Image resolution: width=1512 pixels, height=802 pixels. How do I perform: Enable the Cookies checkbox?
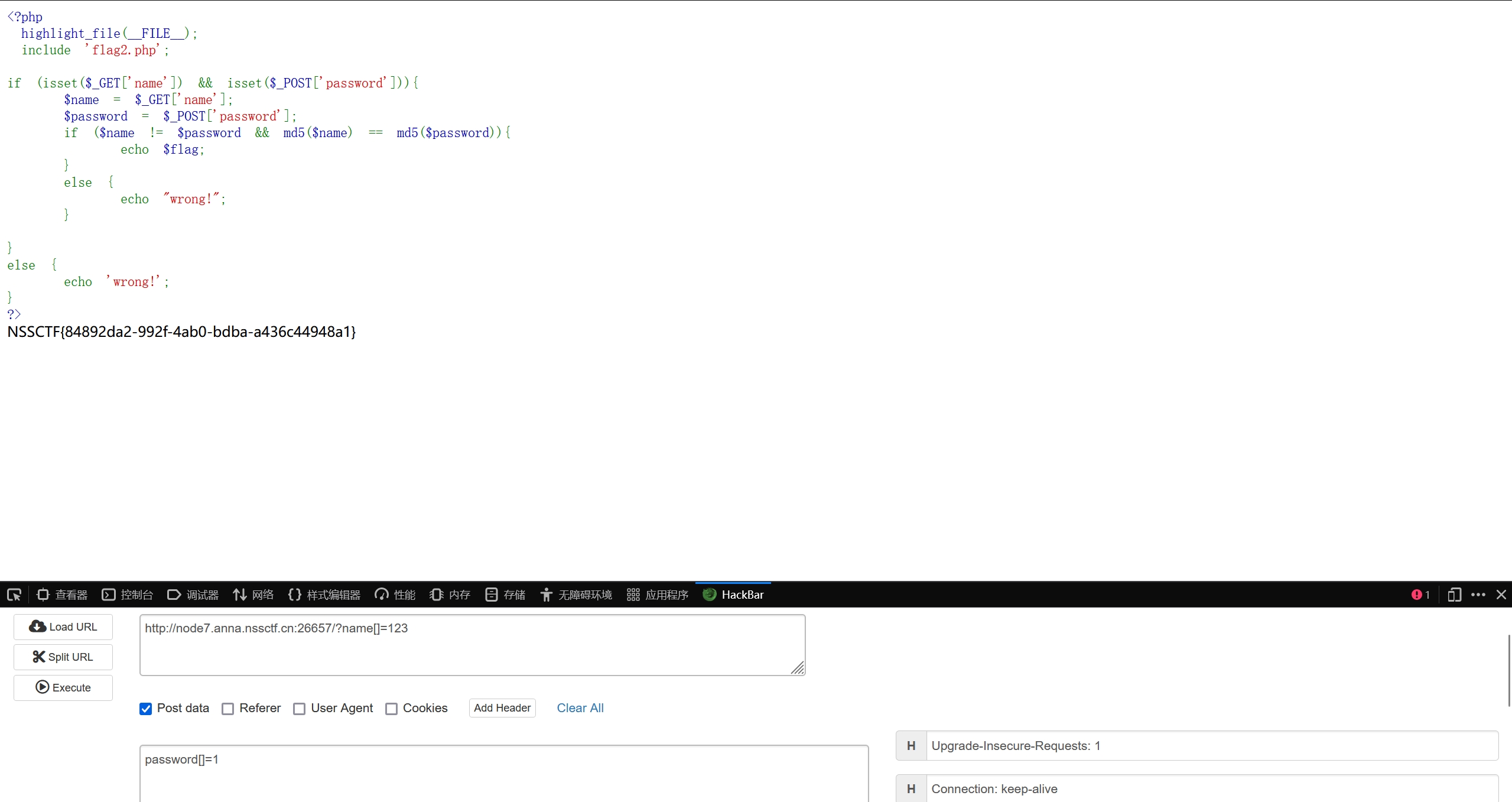coord(391,709)
